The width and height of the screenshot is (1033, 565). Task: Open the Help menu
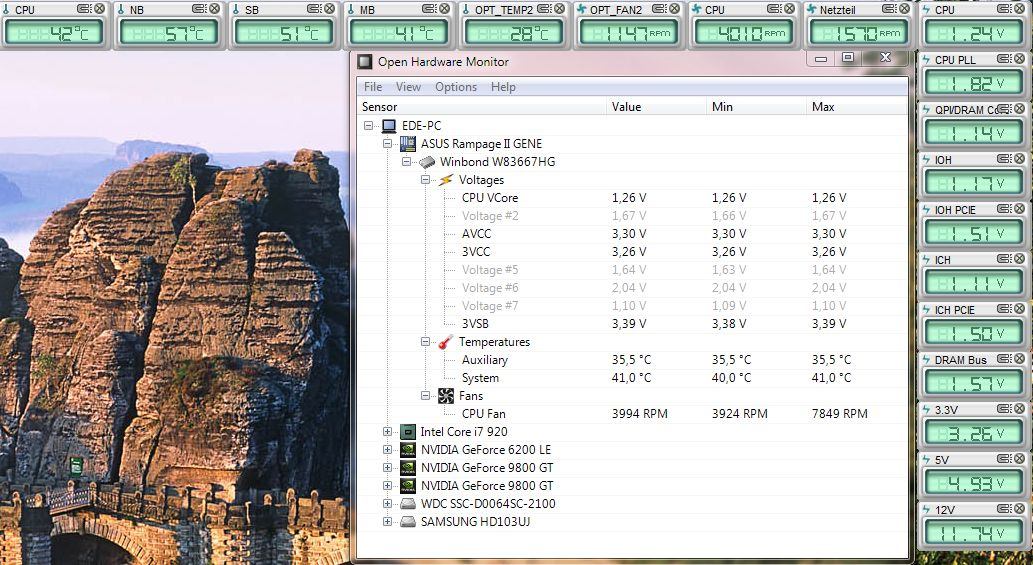503,87
